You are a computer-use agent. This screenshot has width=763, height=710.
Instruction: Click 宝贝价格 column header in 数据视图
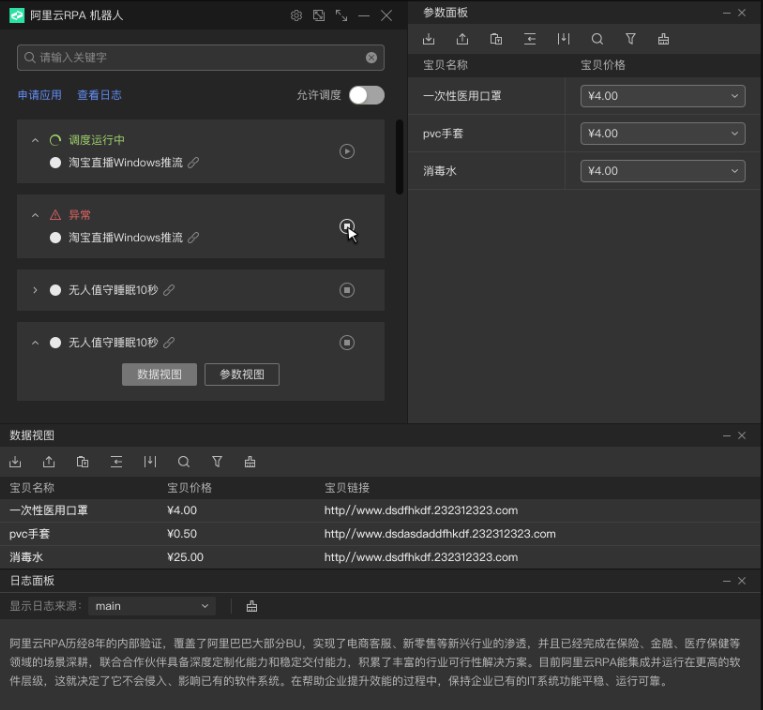[189, 488]
